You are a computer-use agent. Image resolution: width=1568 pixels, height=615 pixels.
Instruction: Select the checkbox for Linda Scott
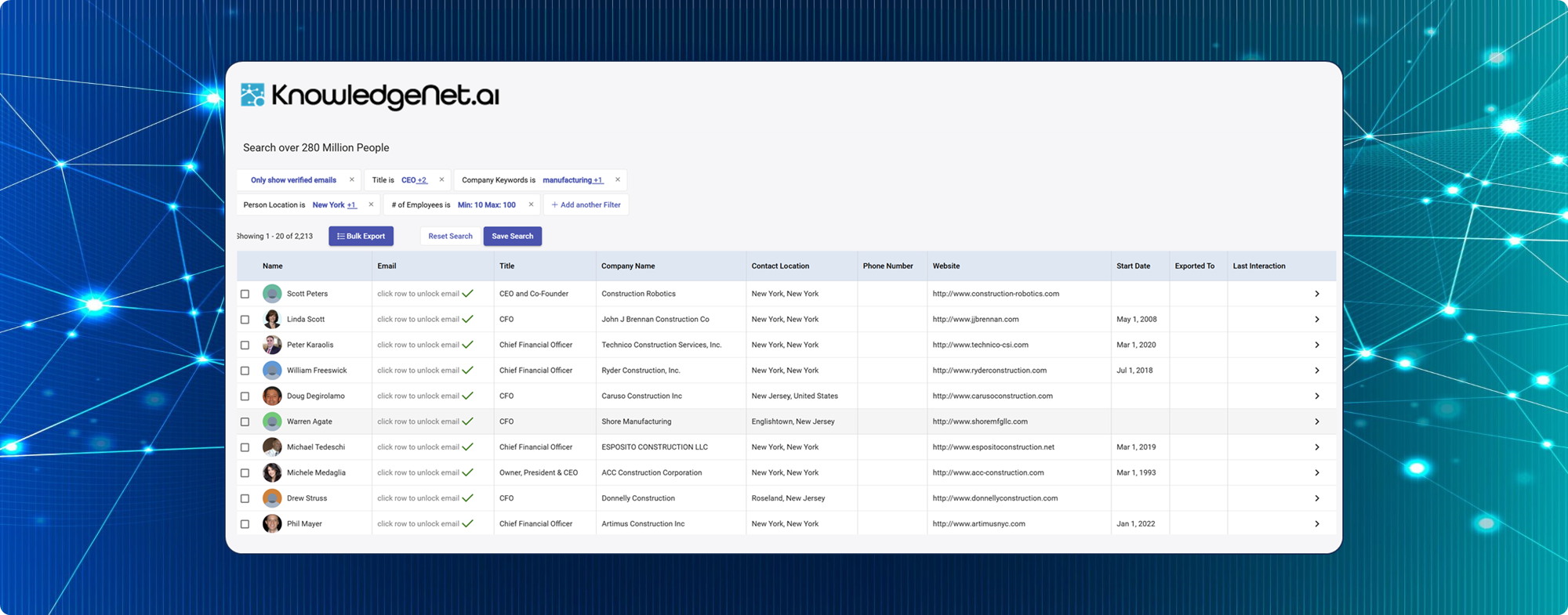click(x=245, y=320)
